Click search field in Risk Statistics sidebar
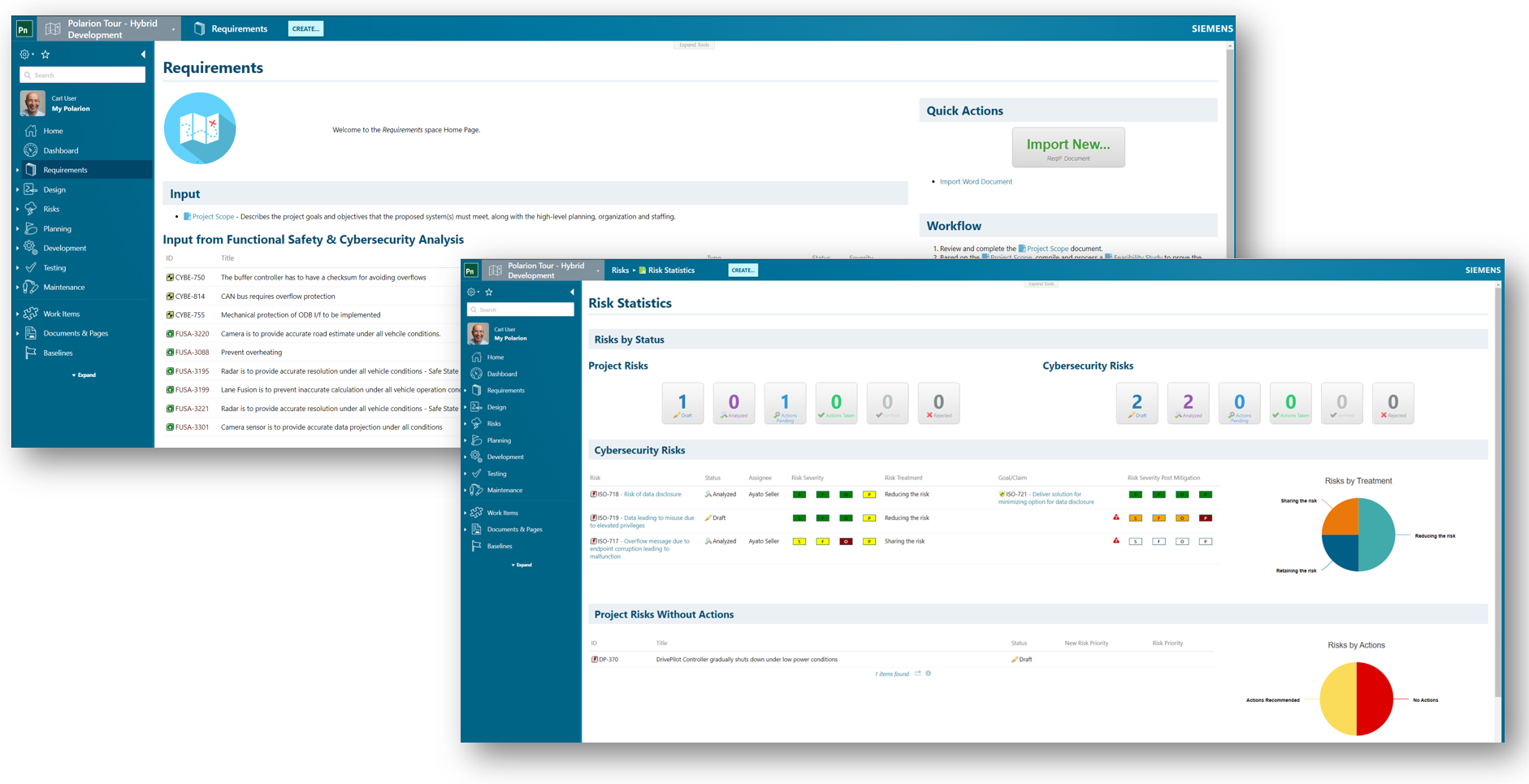 point(521,310)
